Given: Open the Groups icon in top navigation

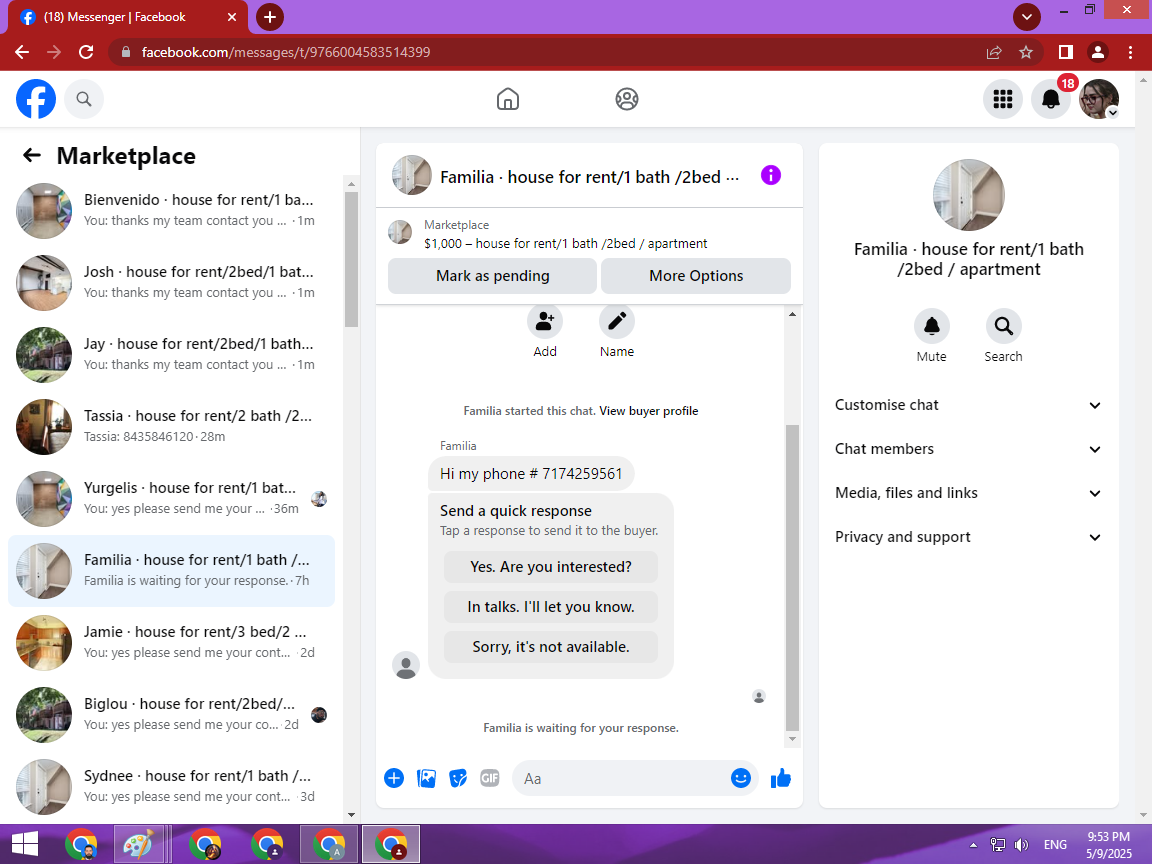Looking at the screenshot, I should [x=627, y=99].
